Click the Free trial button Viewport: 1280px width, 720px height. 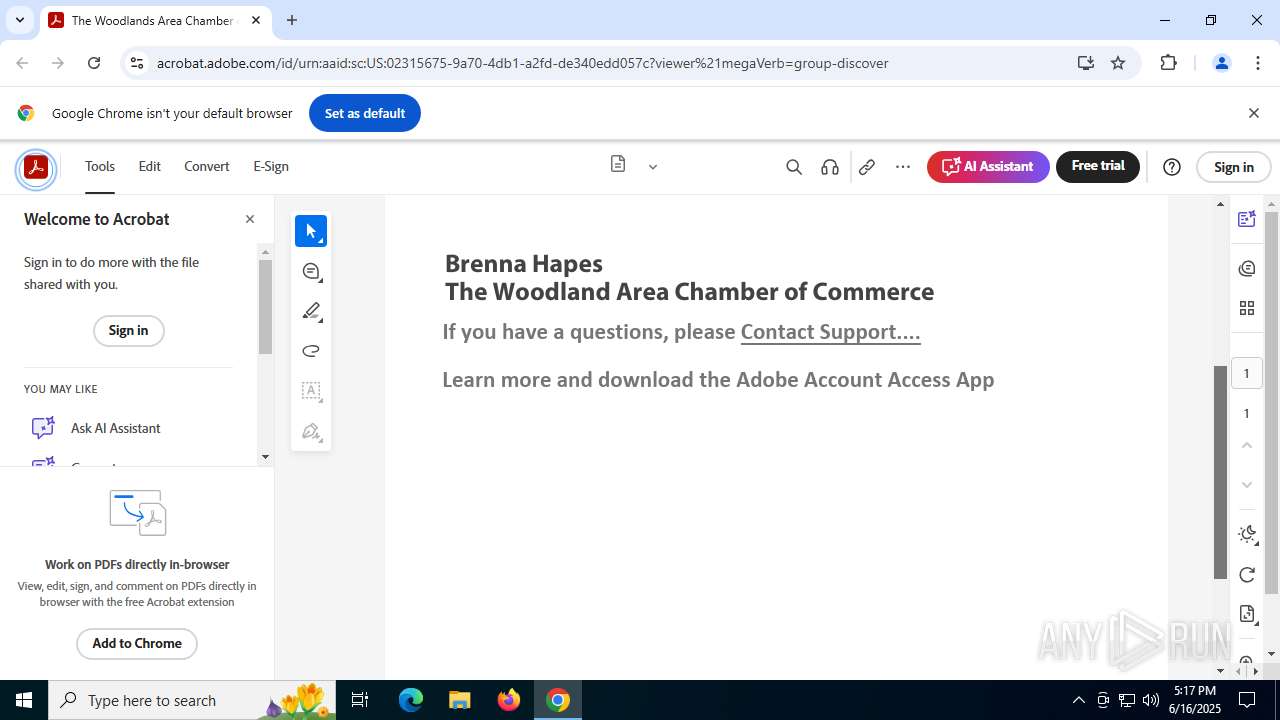pyautogui.click(x=1098, y=167)
